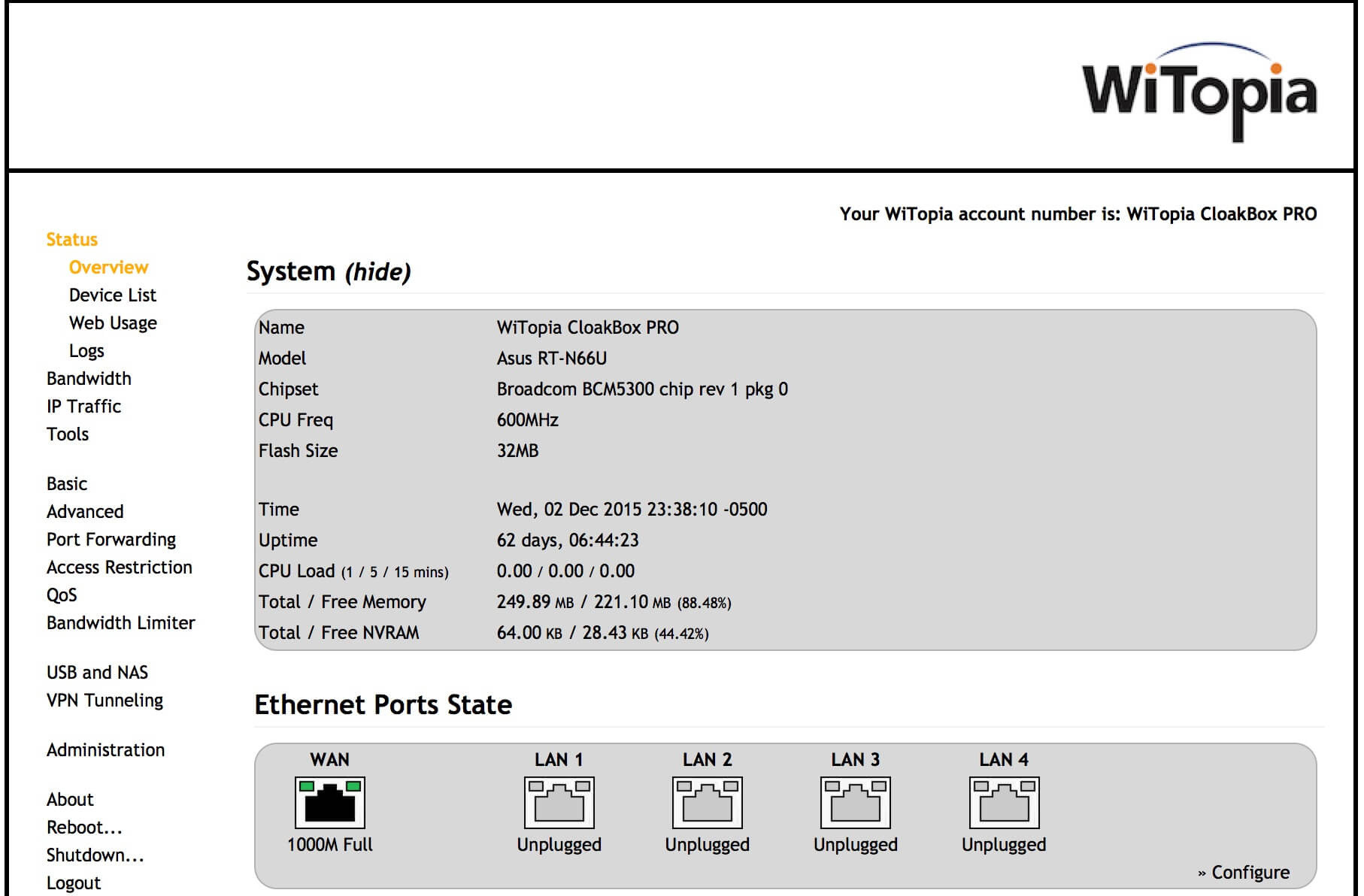Click the 600MHz CPU Freq value

[x=528, y=420]
